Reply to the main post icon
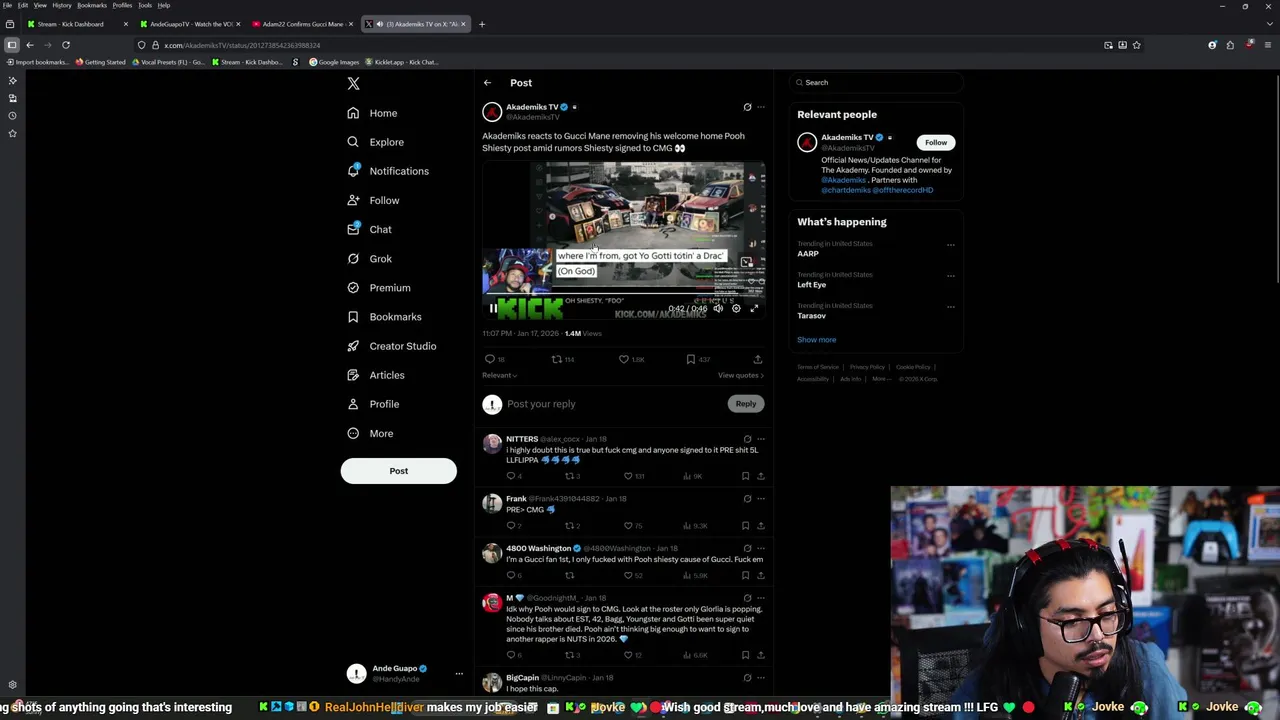The height and width of the screenshot is (720, 1280). [x=490, y=359]
